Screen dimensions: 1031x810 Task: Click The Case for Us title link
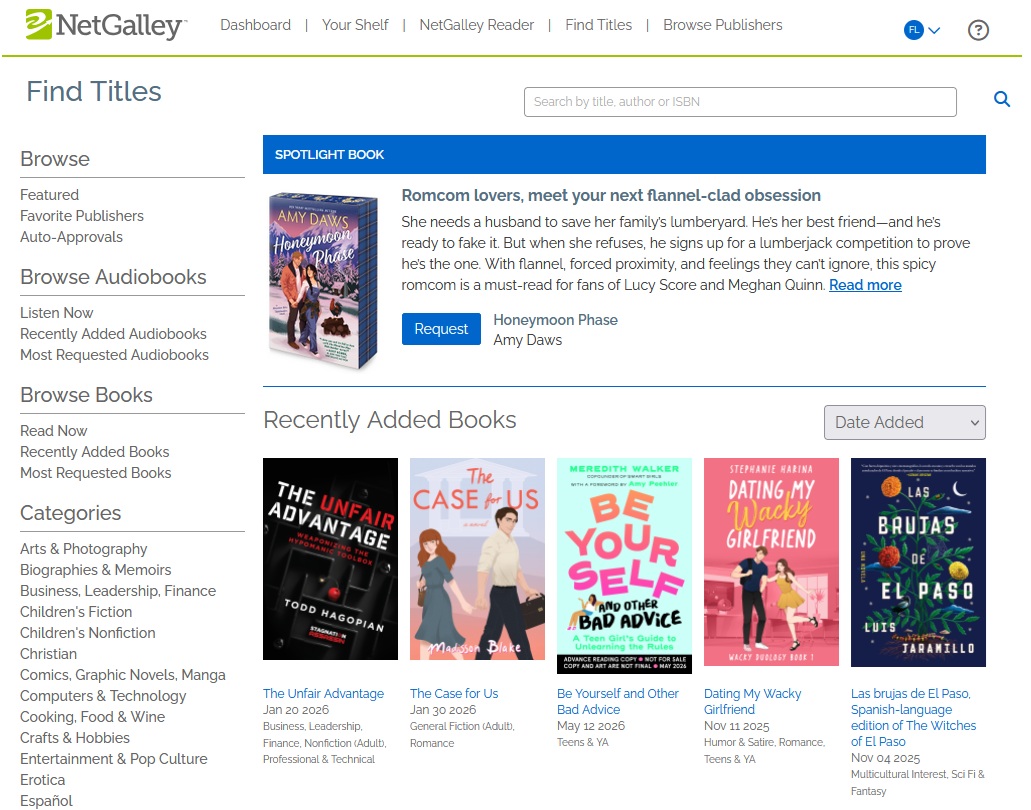coord(454,693)
